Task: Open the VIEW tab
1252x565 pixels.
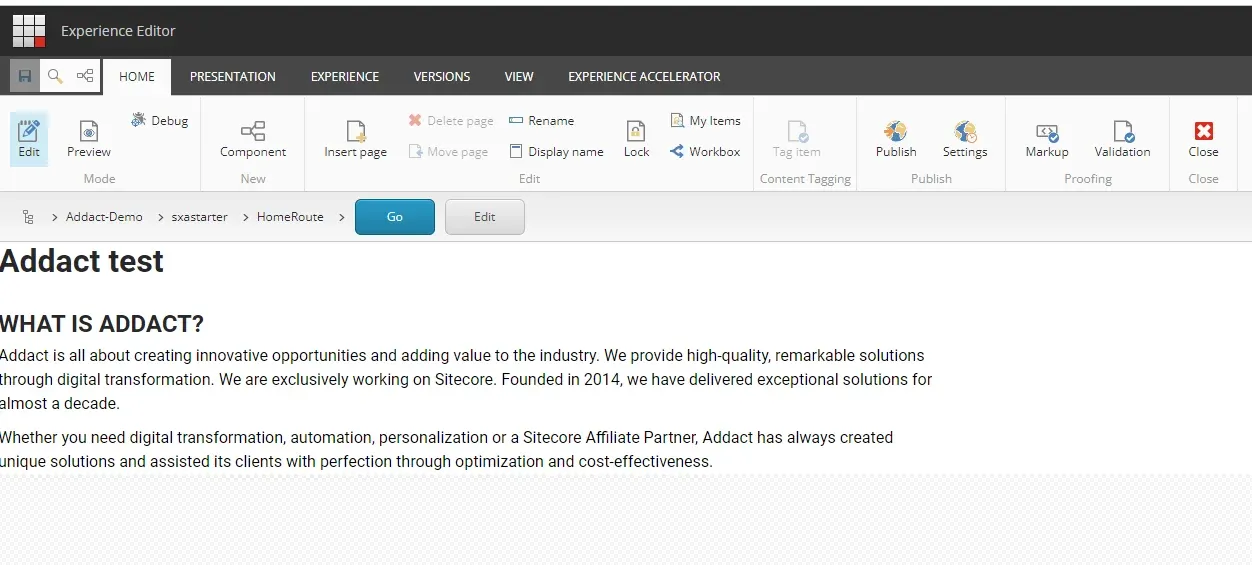Action: pyautogui.click(x=519, y=76)
